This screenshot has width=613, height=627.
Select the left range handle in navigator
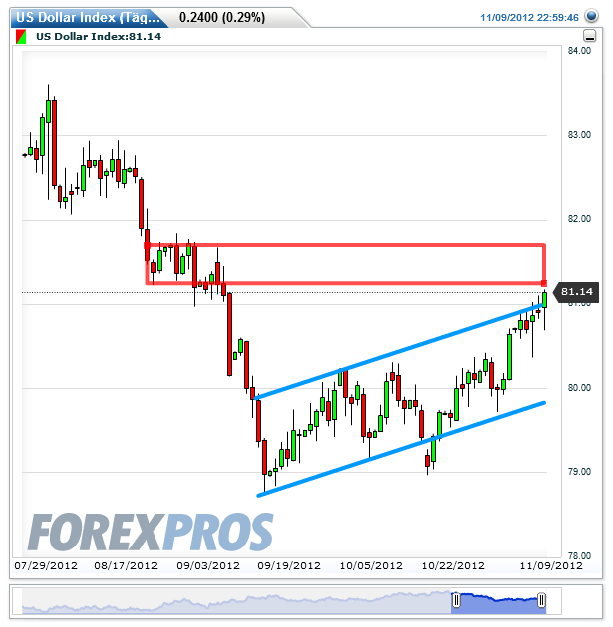456,600
